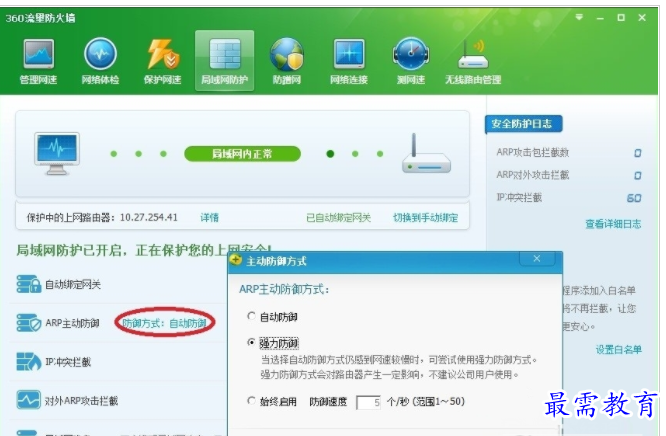Open the 测网速 speedometer icon
The height and width of the screenshot is (436, 666).
point(411,60)
